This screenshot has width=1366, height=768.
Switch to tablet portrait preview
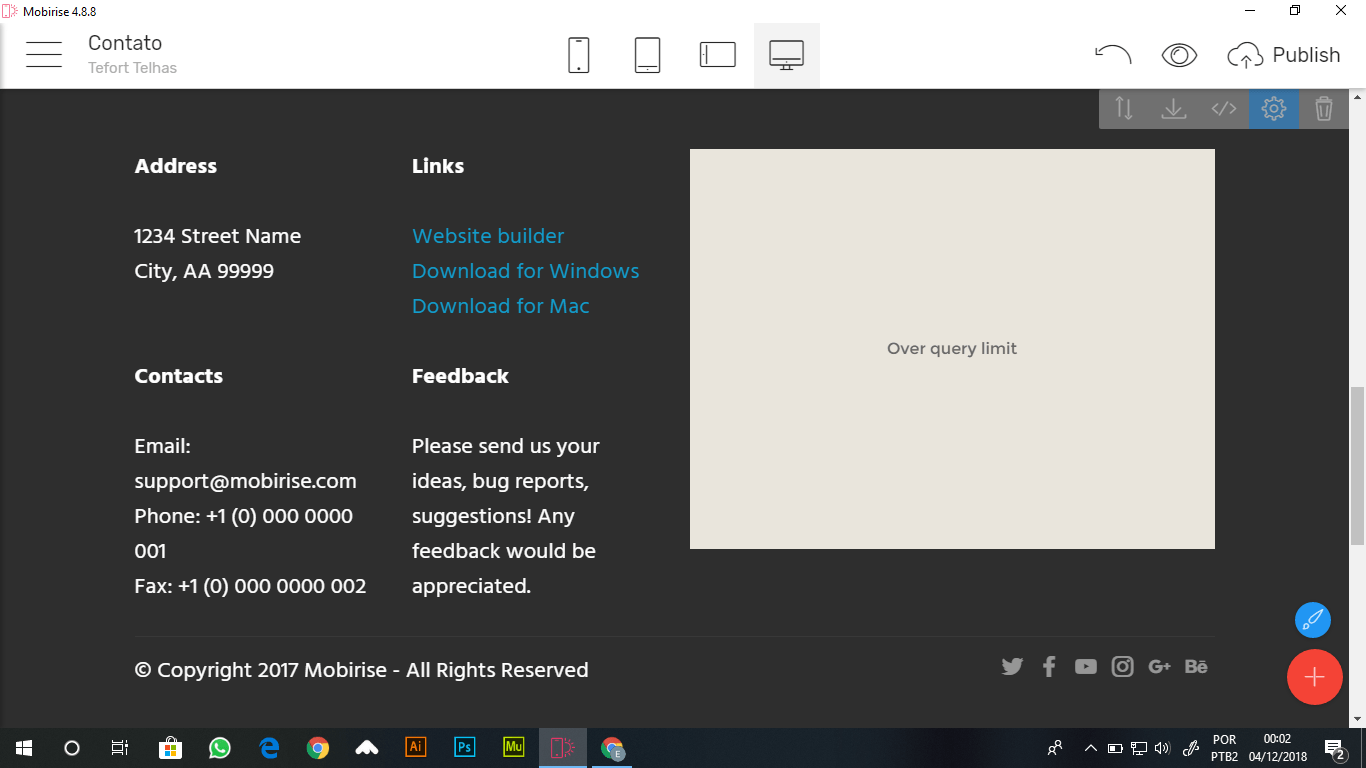point(647,55)
